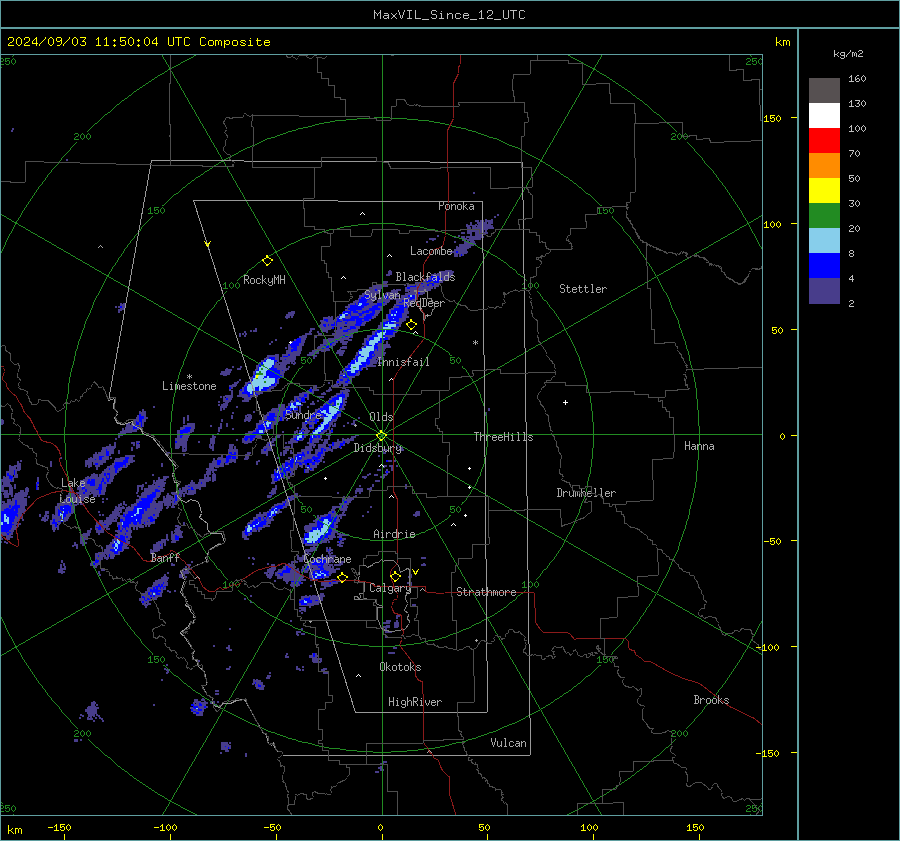This screenshot has height=841, width=900.
Task: Click the orange 70 legend swatch
Action: [824, 166]
